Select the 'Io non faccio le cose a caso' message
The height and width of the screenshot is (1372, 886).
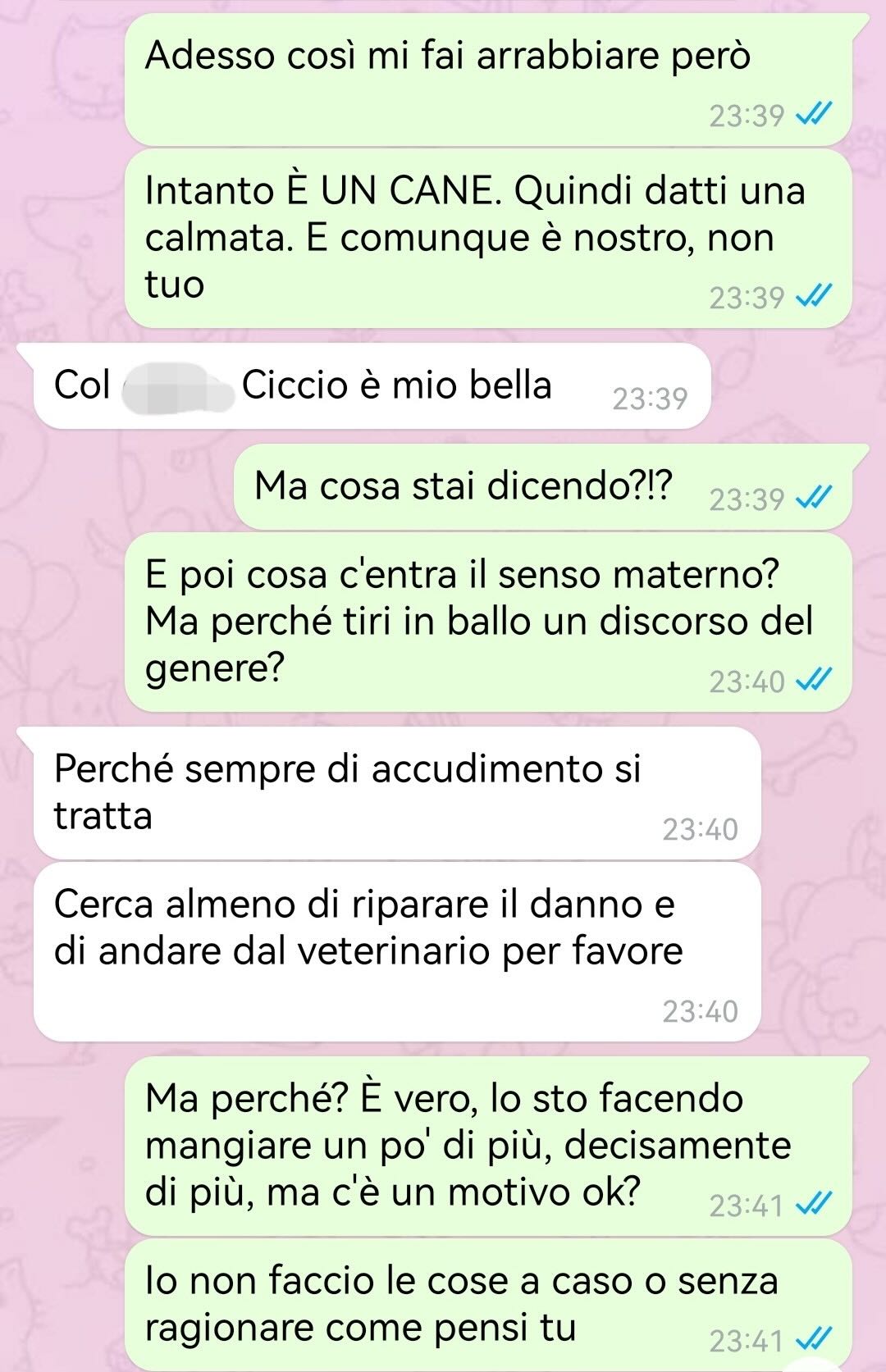click(488, 1304)
